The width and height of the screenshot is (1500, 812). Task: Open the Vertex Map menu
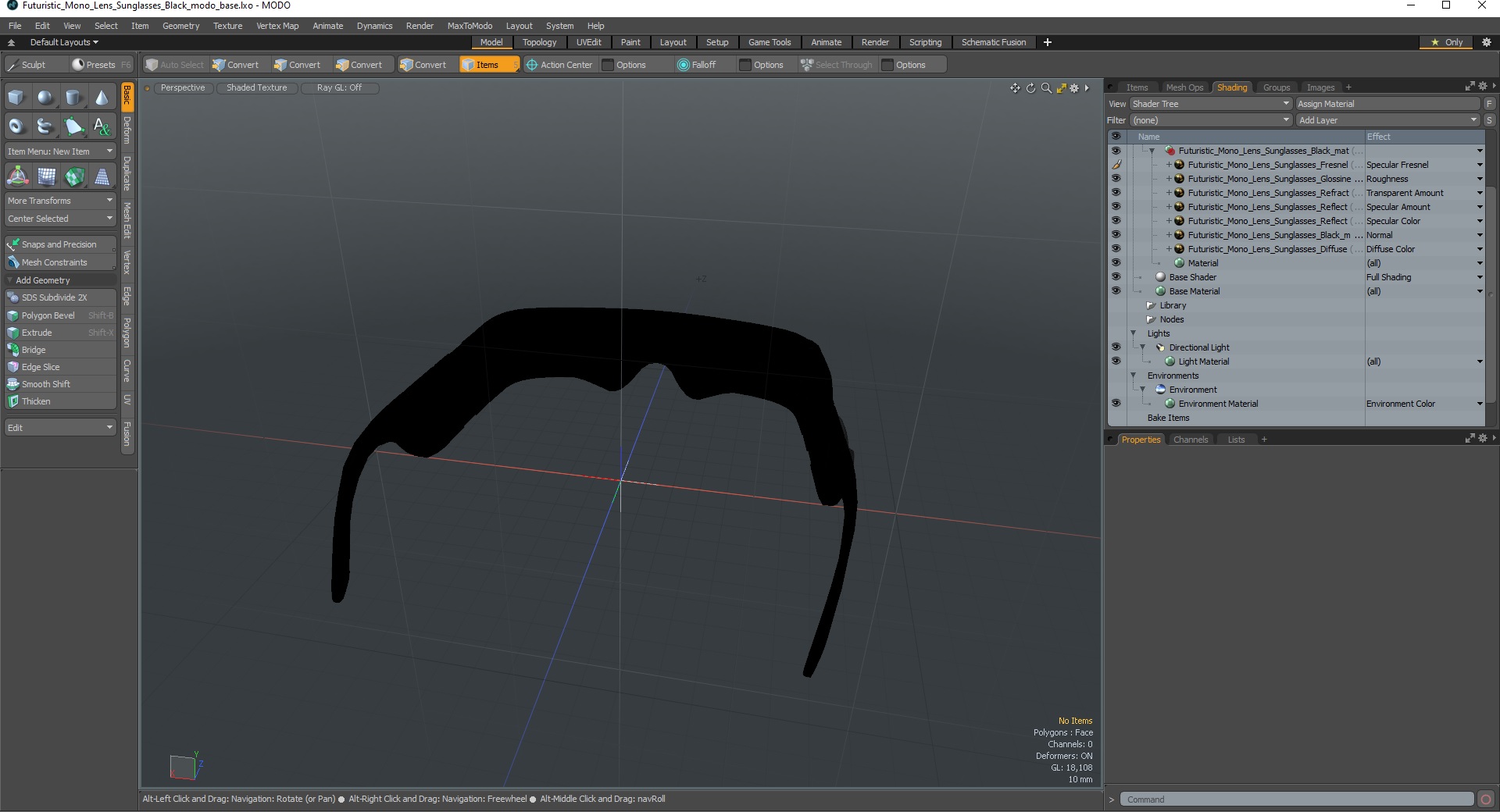(x=277, y=26)
